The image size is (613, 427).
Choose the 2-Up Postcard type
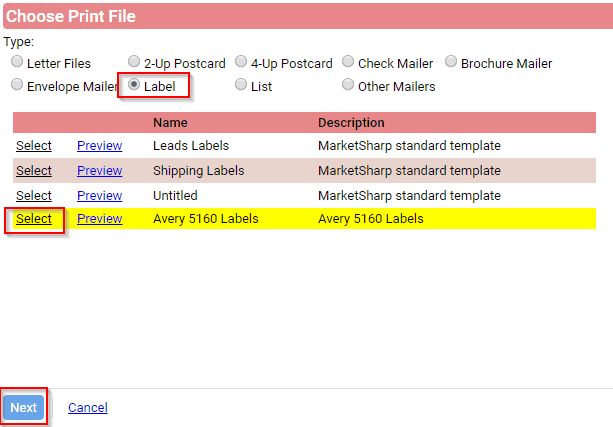tap(134, 61)
